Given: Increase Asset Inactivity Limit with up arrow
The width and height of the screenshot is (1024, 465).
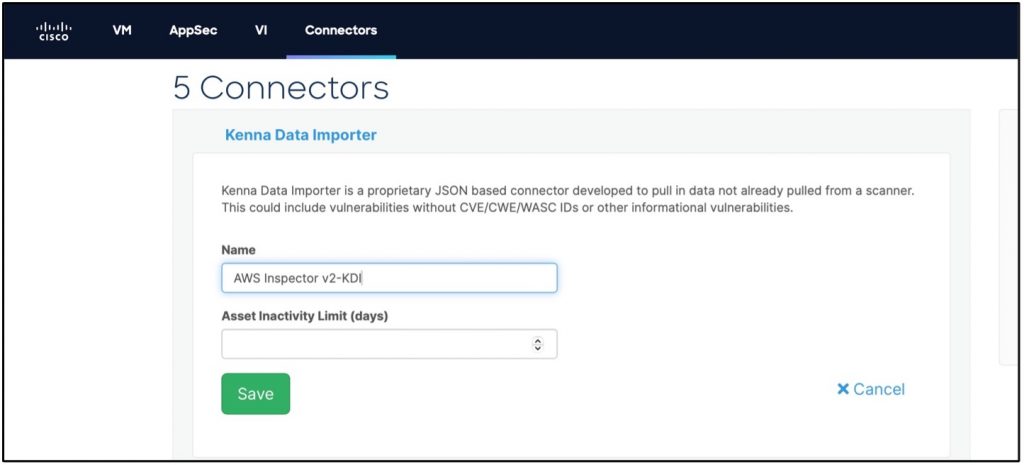Looking at the screenshot, I should 538,340.
